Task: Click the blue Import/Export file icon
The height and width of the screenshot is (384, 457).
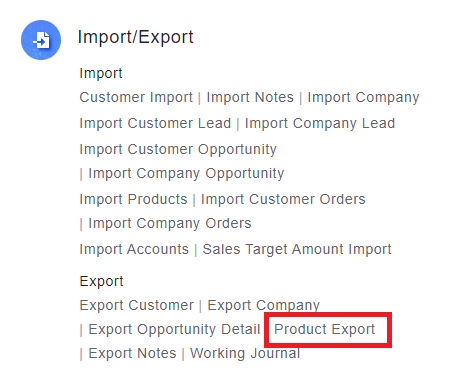Action: click(41, 40)
